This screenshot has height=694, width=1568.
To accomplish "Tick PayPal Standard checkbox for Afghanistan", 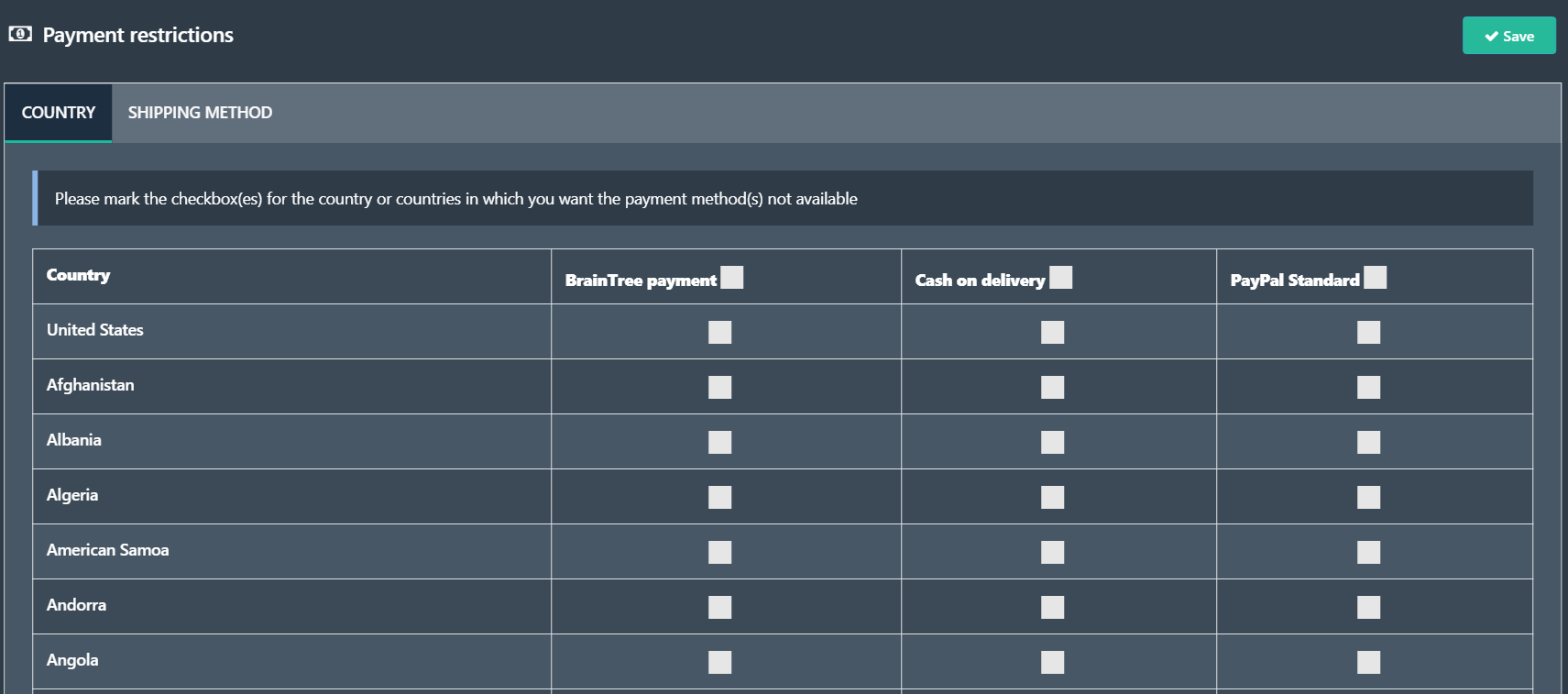I will 1369,387.
